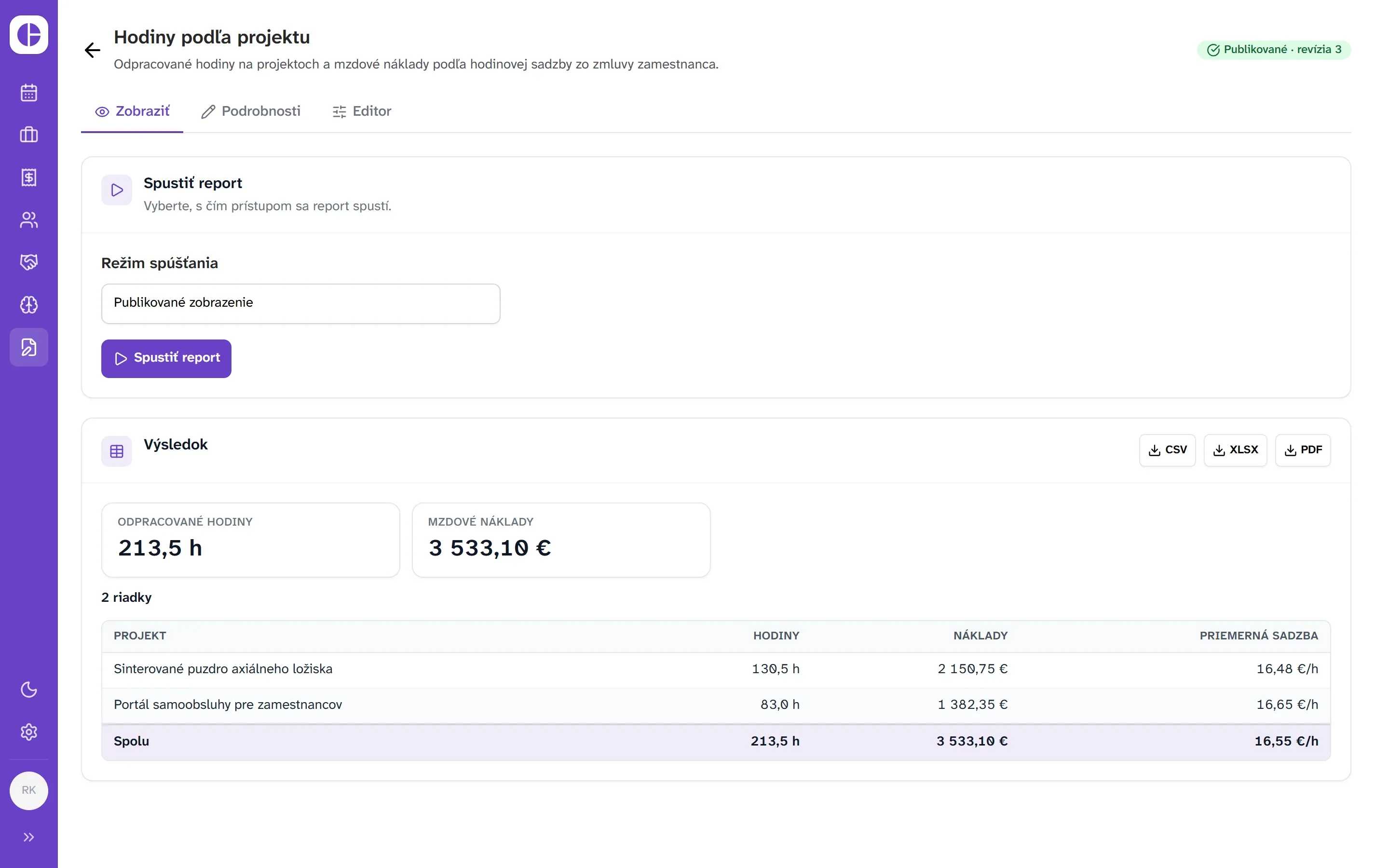Toggle dark mode with the moon icon
The width and height of the screenshot is (1389, 868).
[29, 690]
